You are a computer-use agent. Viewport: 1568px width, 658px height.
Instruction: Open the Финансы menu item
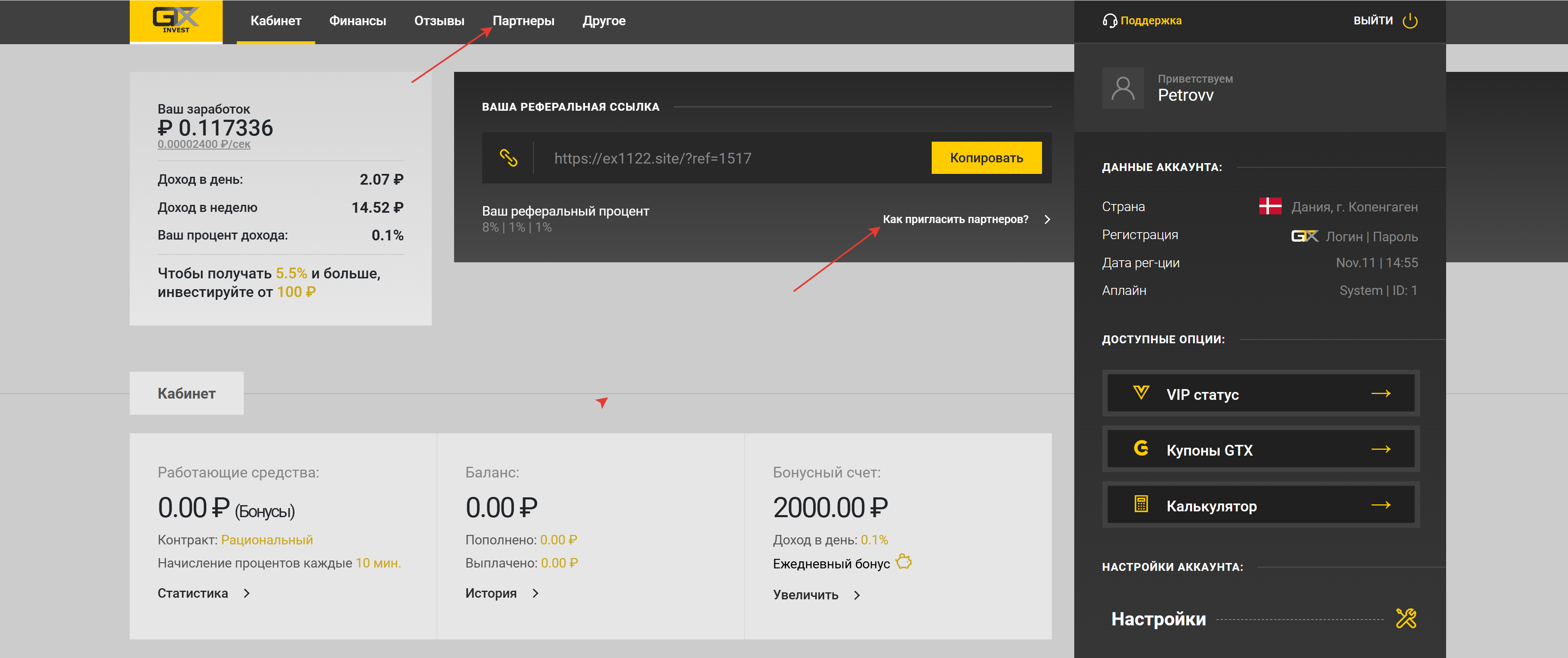coord(357,21)
